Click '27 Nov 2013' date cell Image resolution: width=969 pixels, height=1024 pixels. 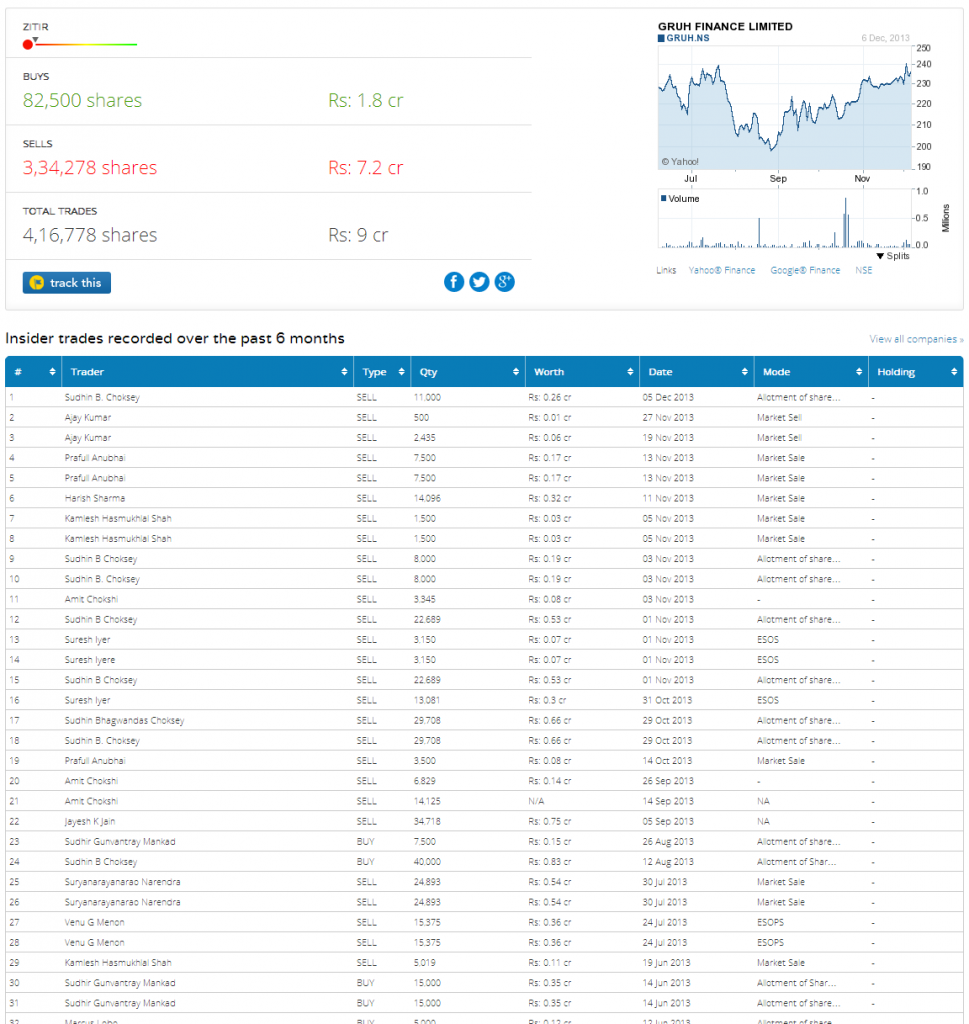pyautogui.click(x=668, y=417)
